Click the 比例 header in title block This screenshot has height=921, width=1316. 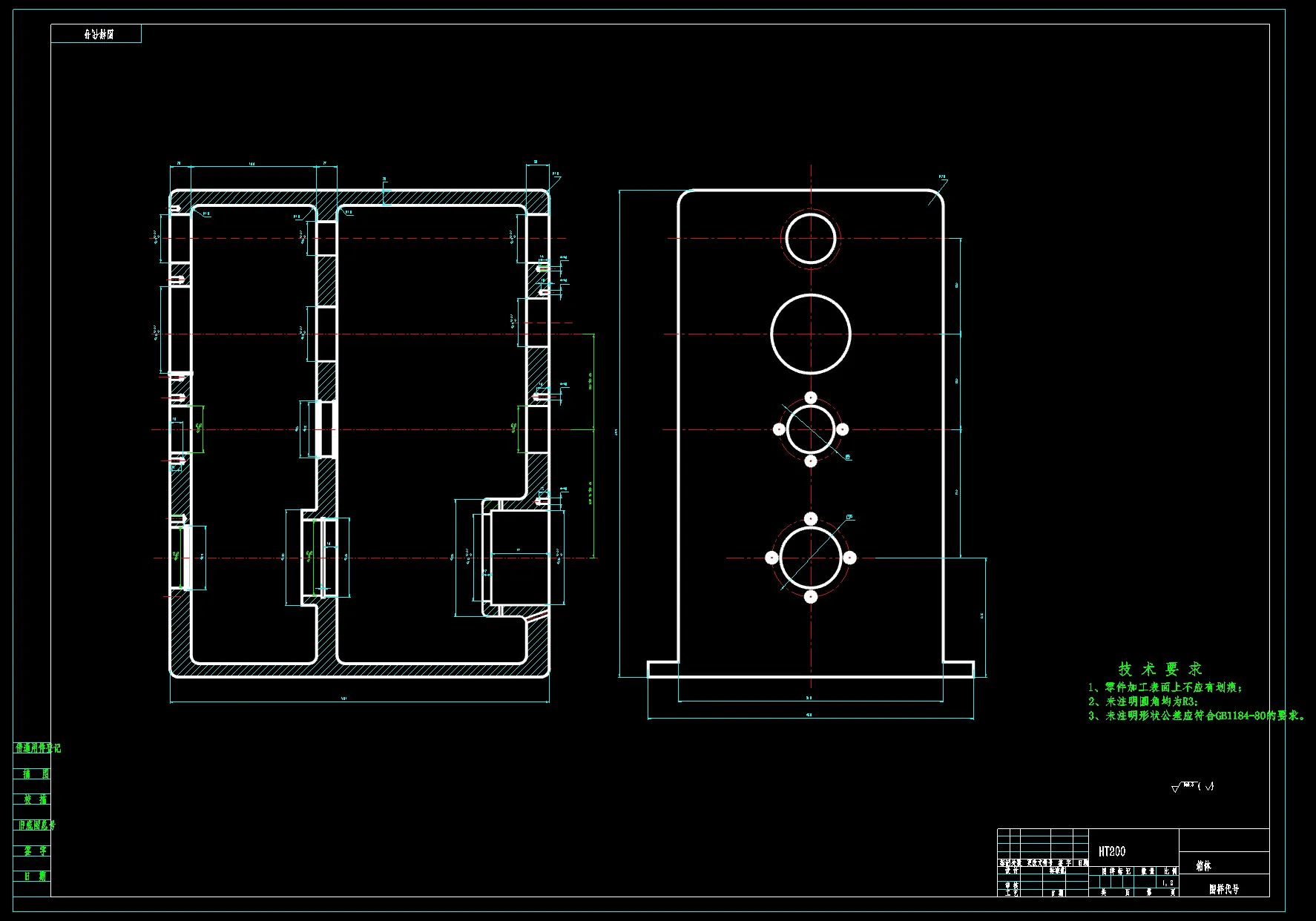click(1169, 871)
